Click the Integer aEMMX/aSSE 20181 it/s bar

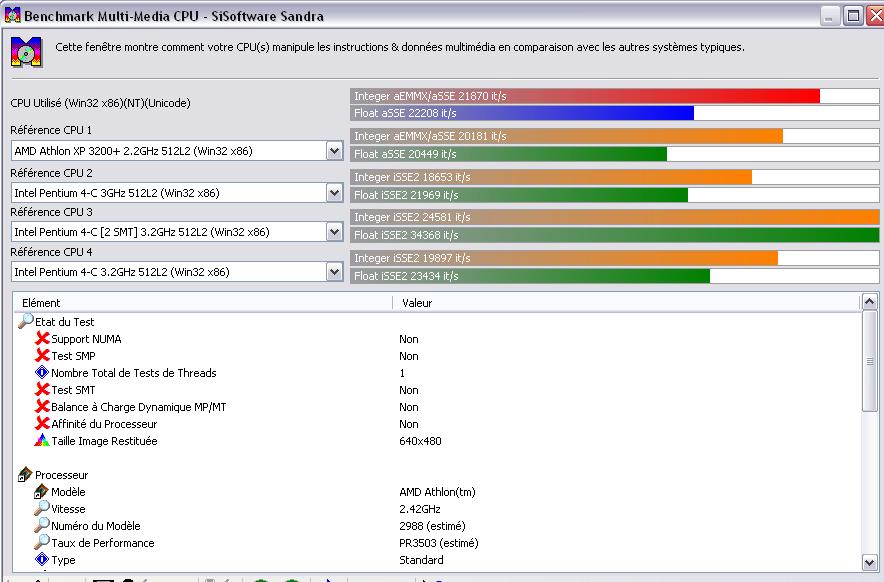click(x=567, y=136)
